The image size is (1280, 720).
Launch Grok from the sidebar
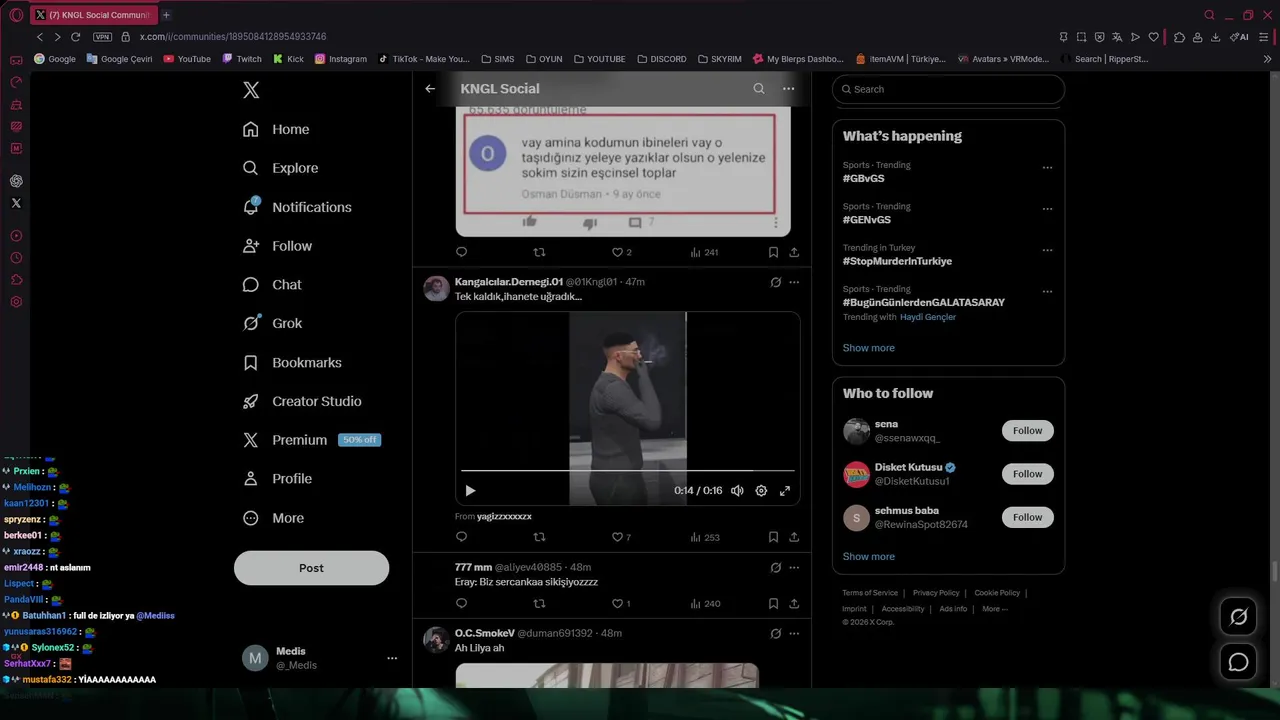(272, 323)
